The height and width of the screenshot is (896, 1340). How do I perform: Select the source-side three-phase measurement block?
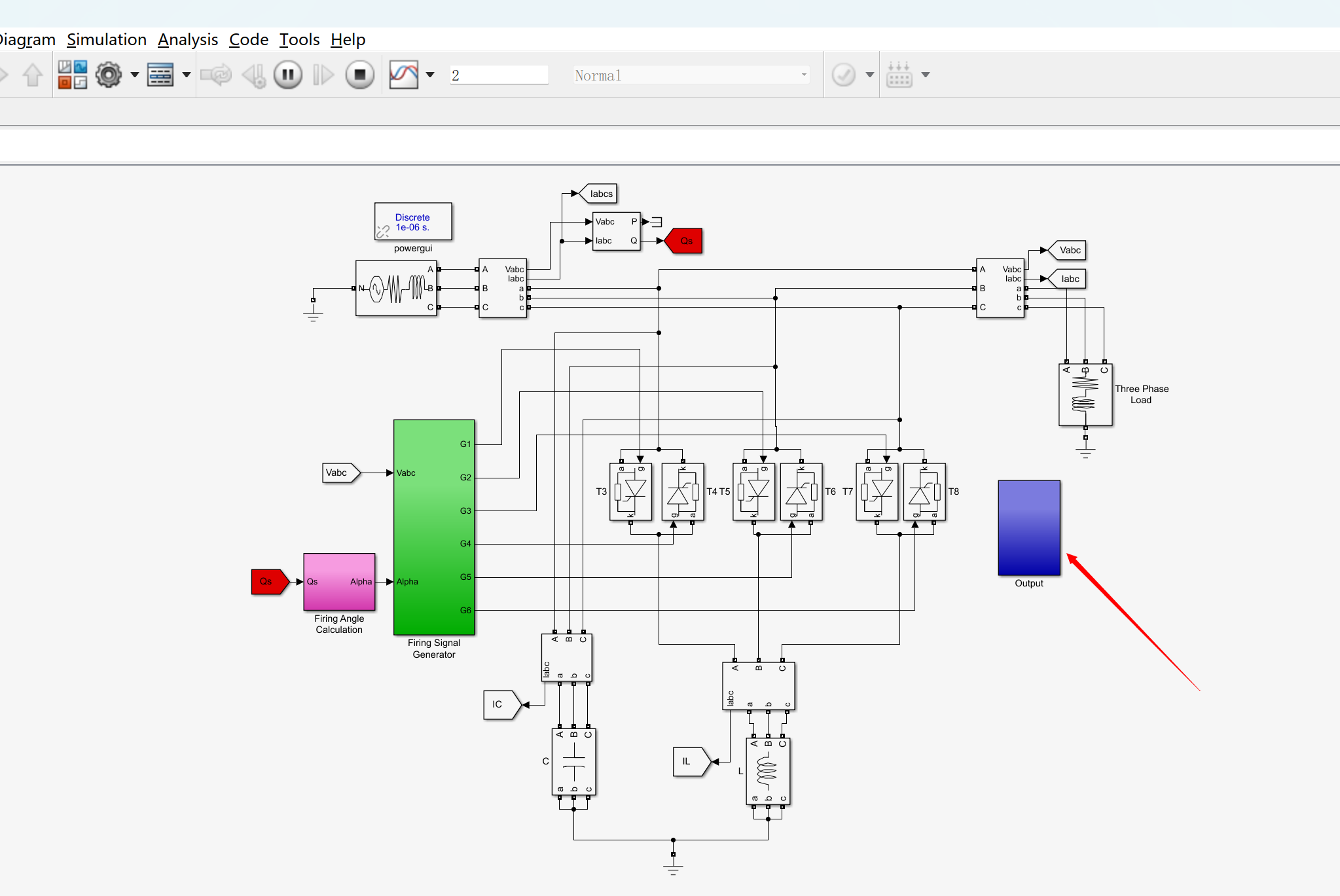tap(503, 289)
